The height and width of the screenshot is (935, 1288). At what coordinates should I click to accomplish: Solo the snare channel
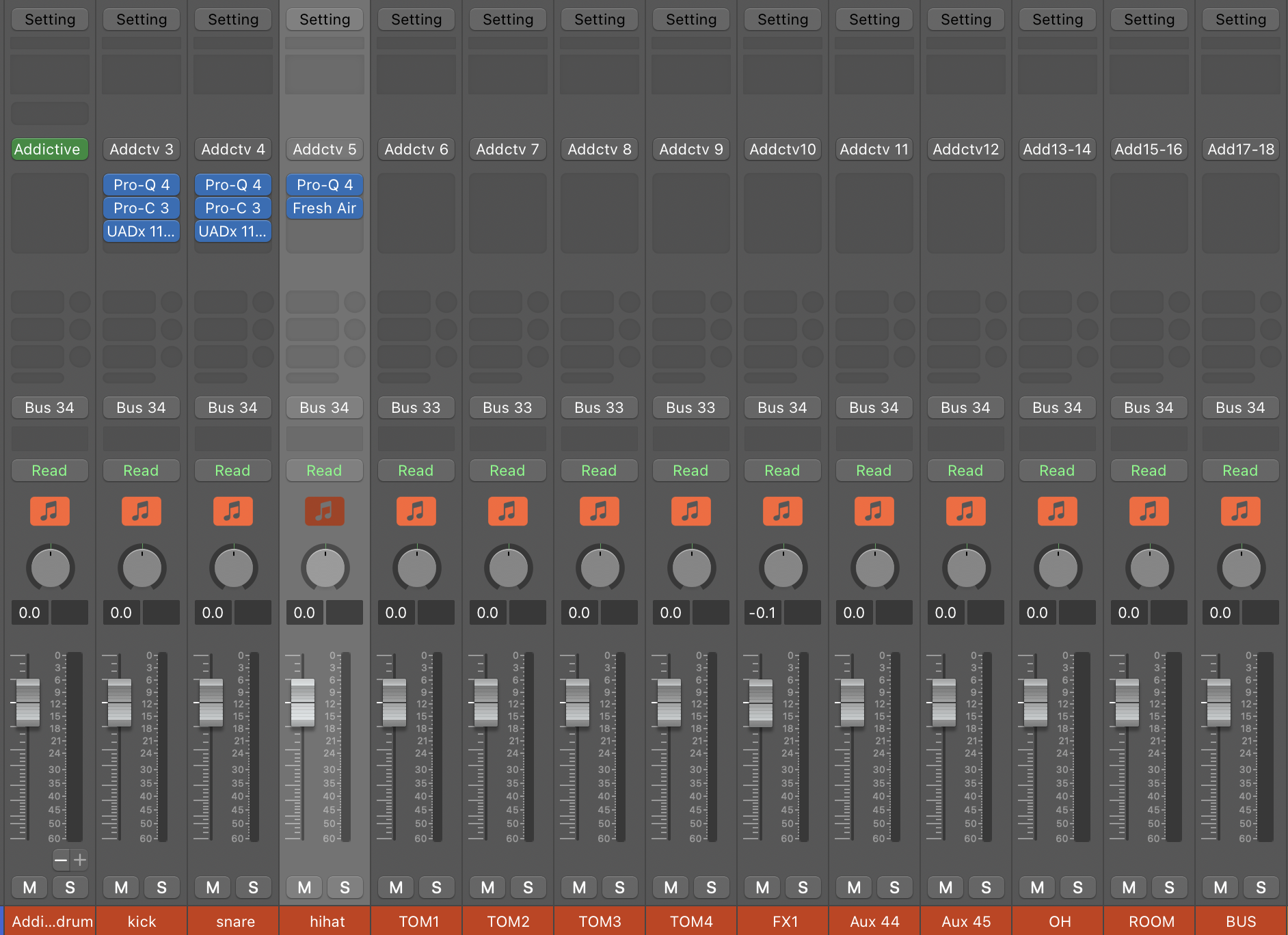pos(253,887)
